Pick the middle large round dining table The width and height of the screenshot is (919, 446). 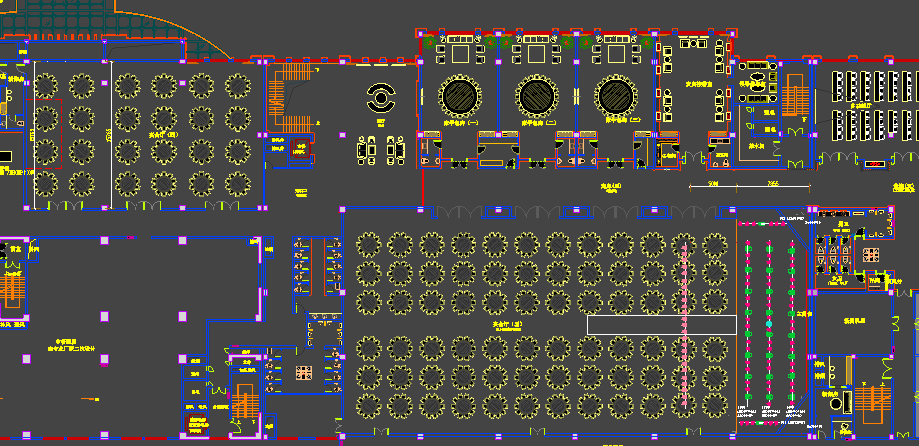[538, 97]
